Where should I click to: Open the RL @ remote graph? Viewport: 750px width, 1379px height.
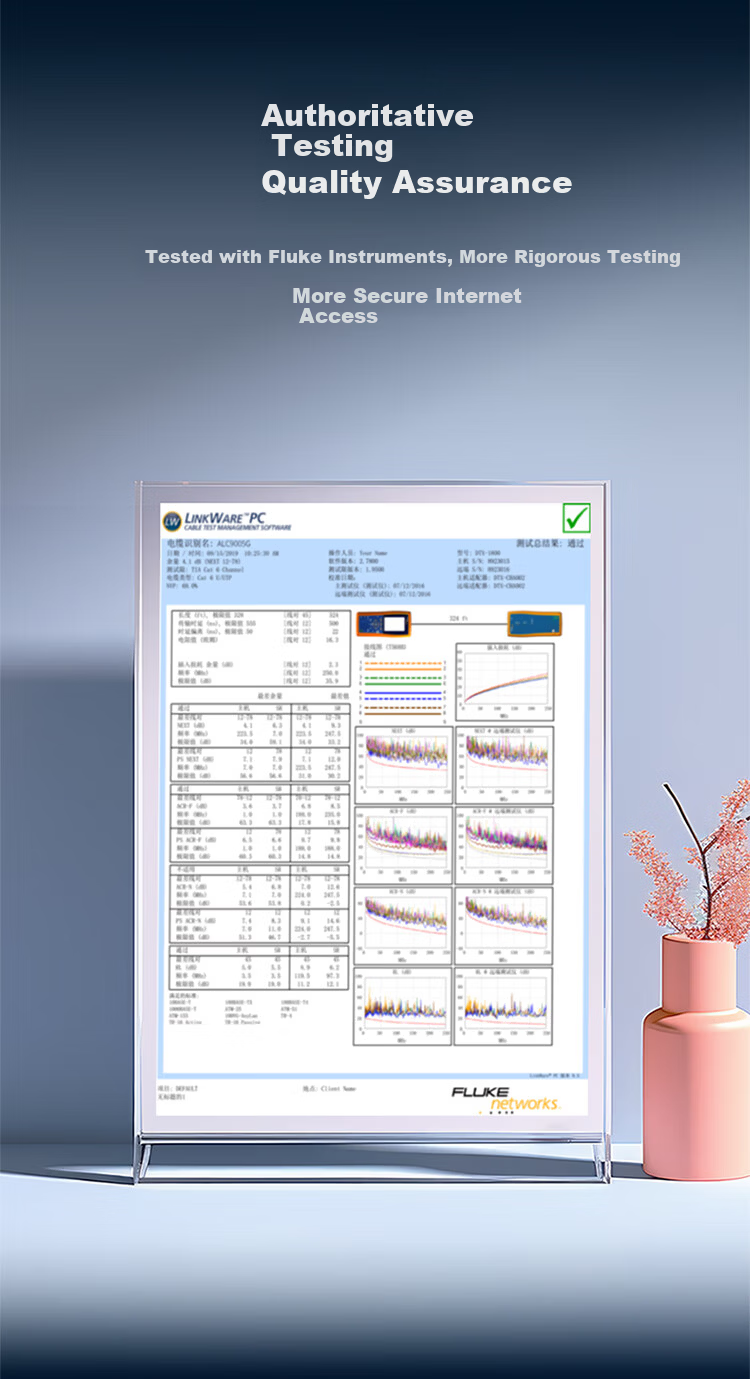pos(504,1007)
